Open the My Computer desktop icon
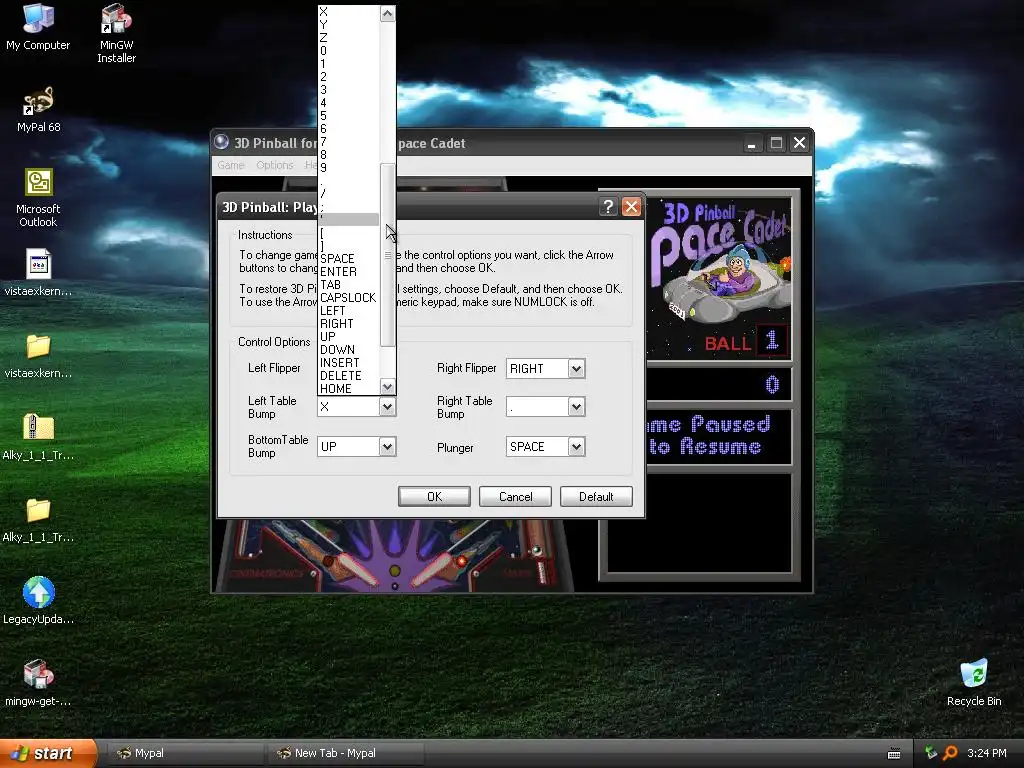 coord(38,26)
